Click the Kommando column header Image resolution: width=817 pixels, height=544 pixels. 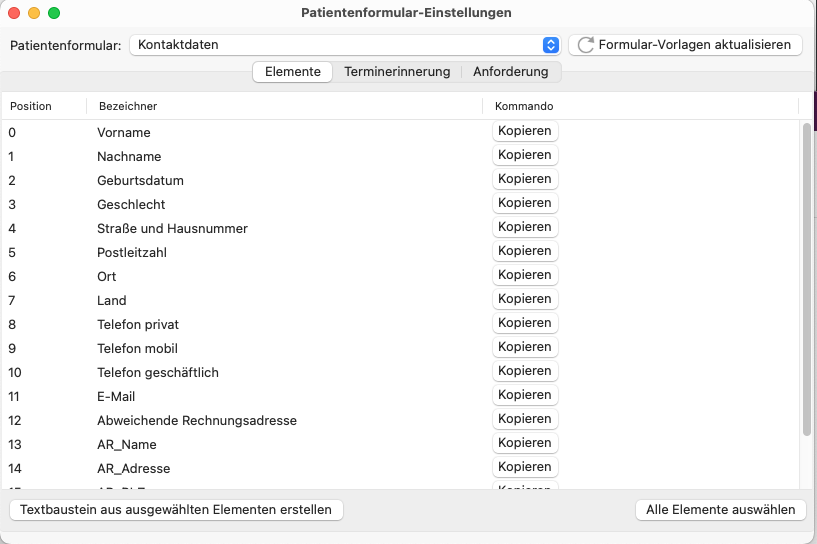click(x=524, y=106)
